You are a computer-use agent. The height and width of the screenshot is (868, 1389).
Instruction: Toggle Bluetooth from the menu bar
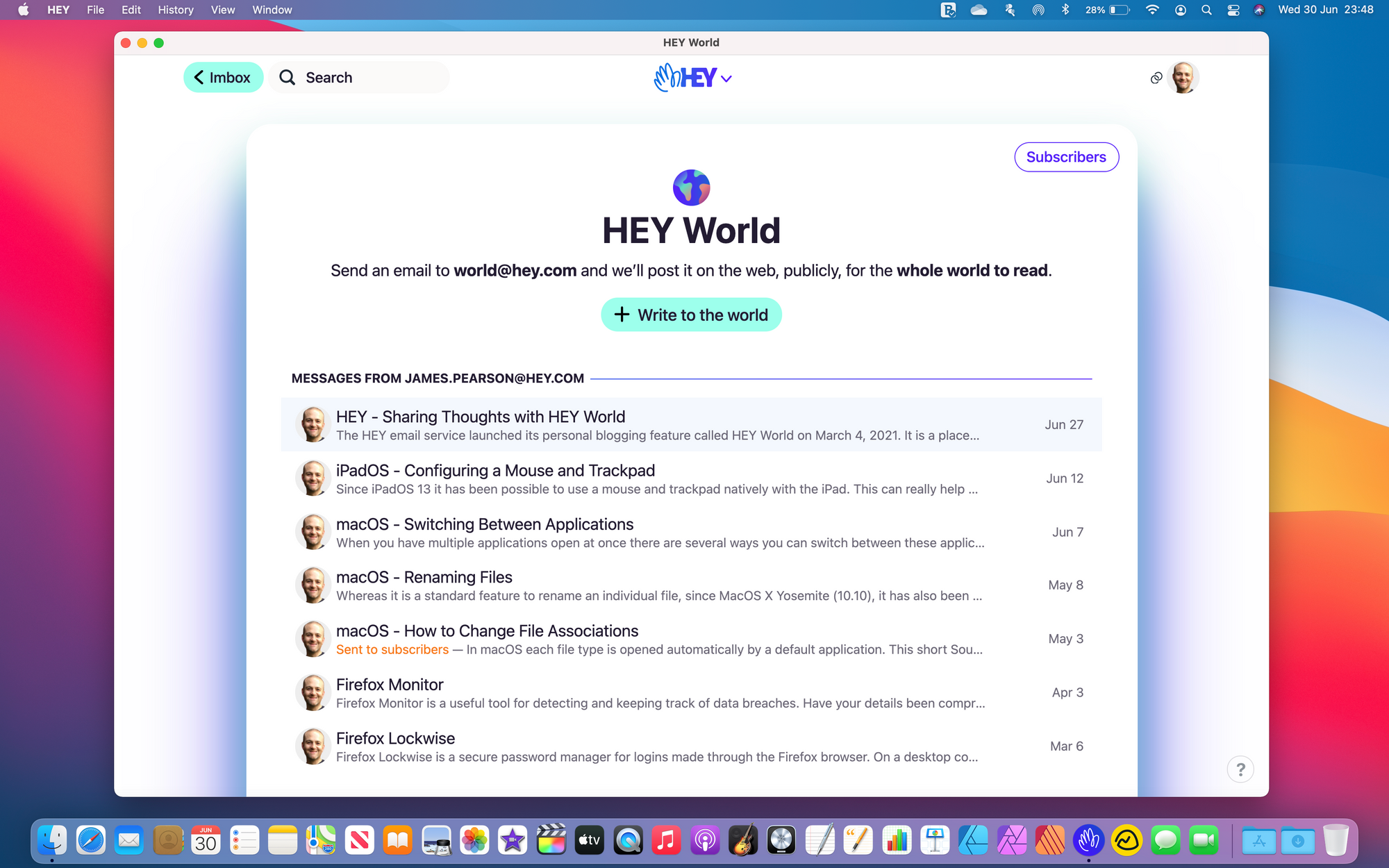[1066, 10]
